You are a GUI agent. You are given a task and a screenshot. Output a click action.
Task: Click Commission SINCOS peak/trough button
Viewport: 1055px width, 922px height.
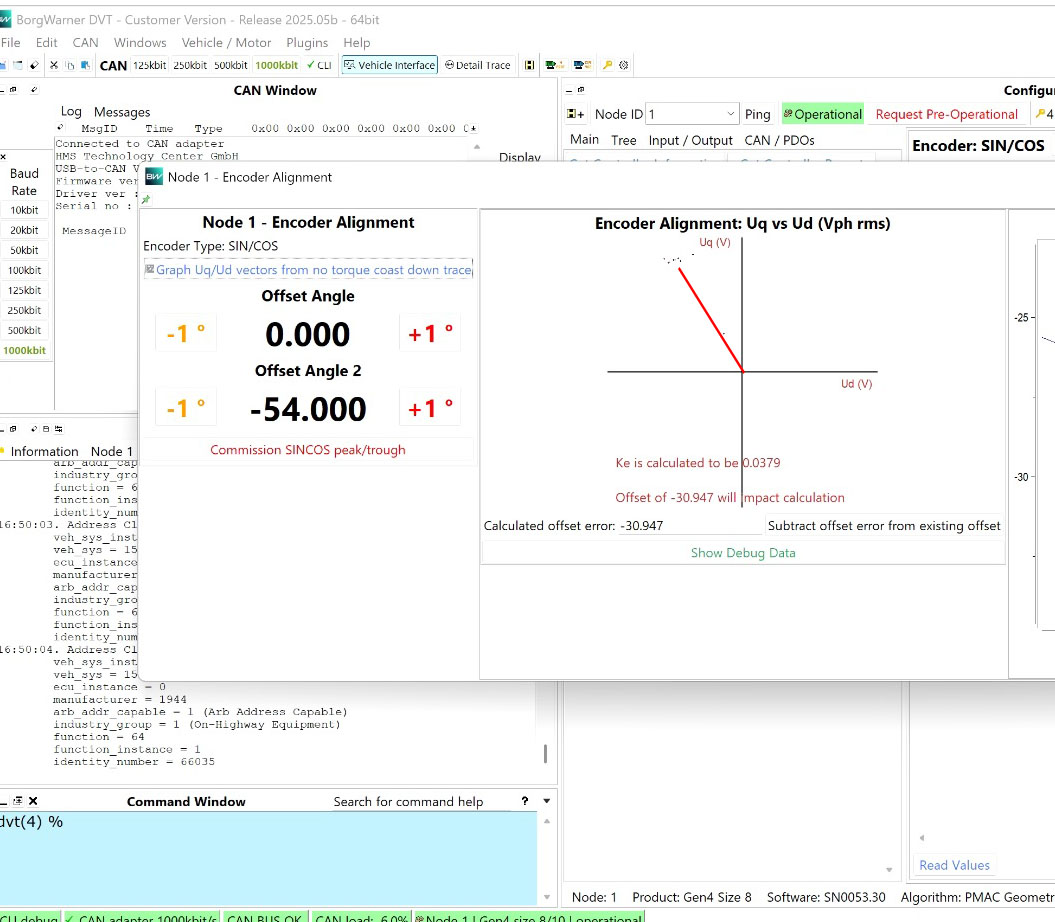click(x=308, y=450)
